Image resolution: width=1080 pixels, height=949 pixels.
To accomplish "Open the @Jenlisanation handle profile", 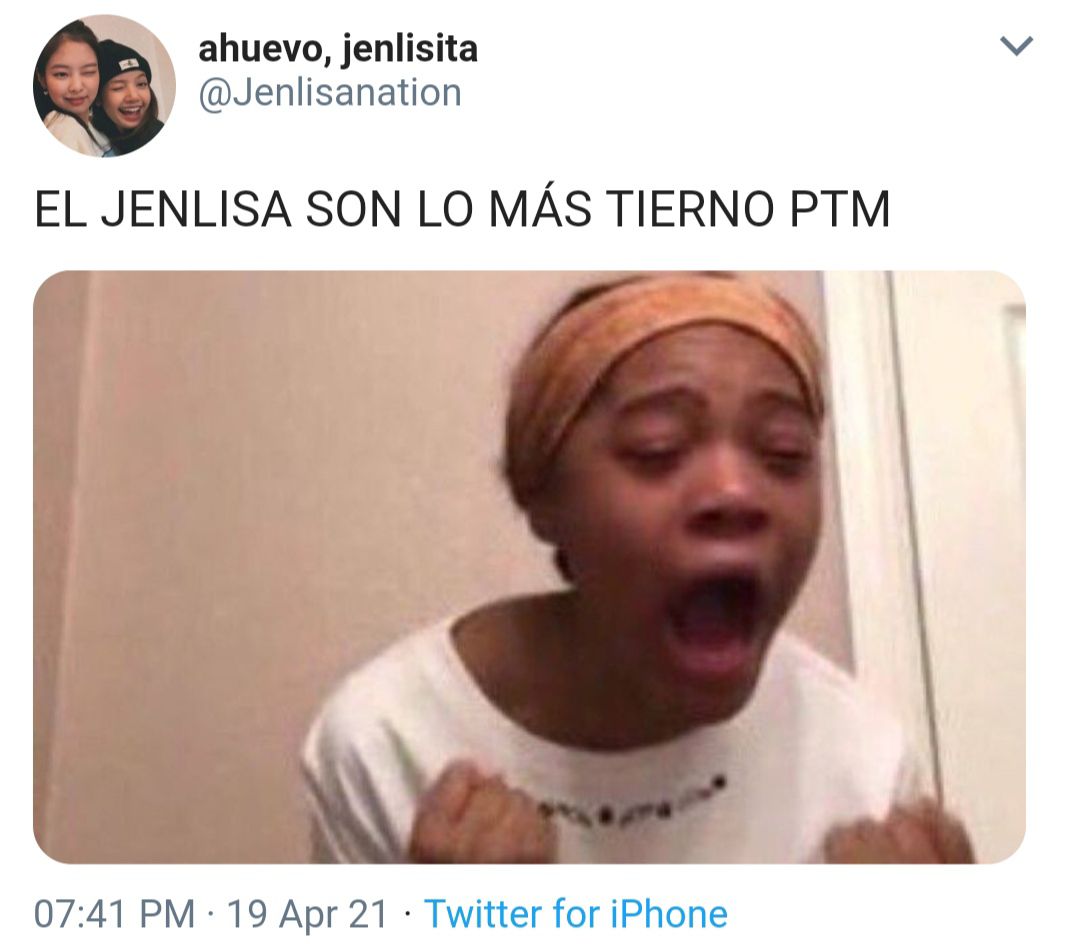I will (330, 93).
